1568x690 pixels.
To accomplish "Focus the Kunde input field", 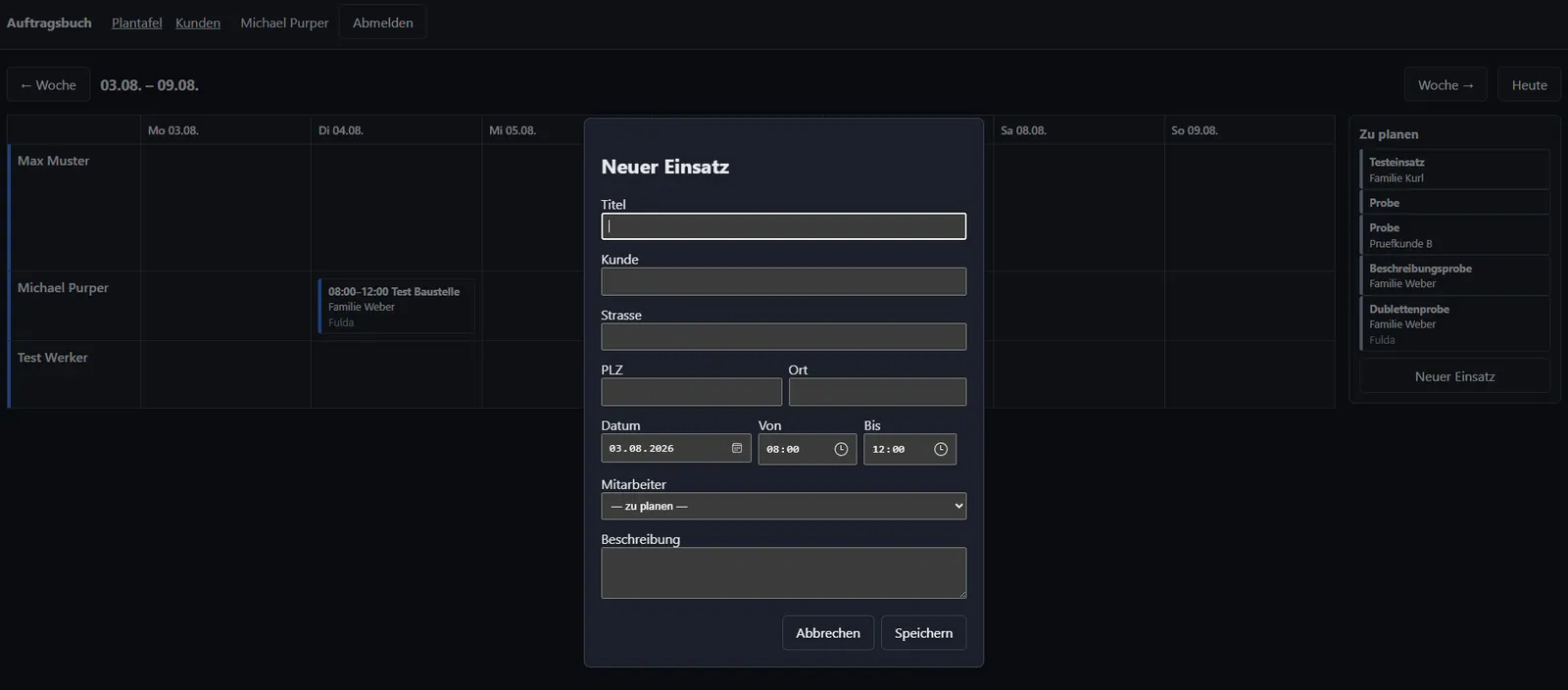I will [x=784, y=281].
